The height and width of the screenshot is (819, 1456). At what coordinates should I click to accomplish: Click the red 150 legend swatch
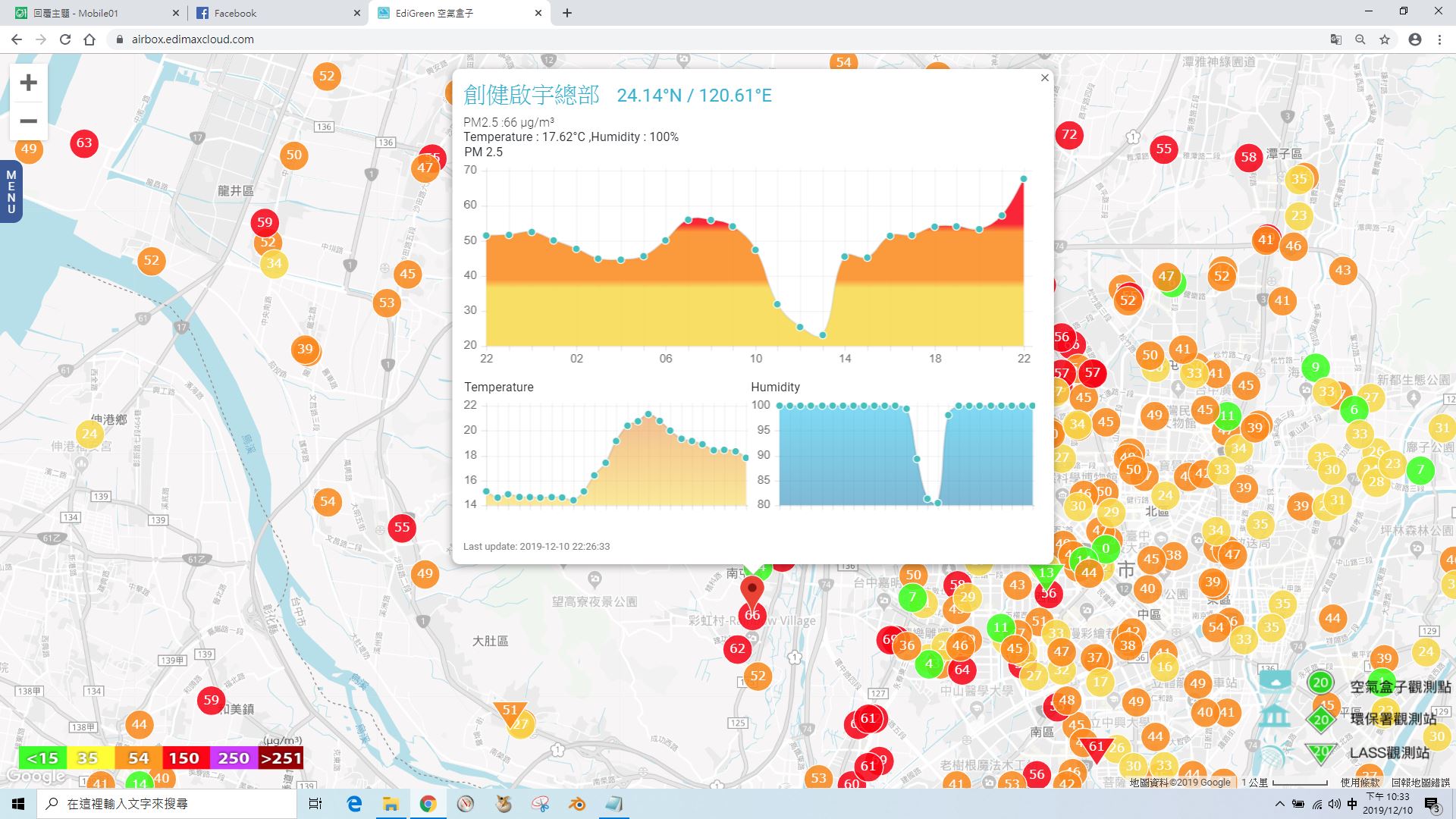coord(185,758)
